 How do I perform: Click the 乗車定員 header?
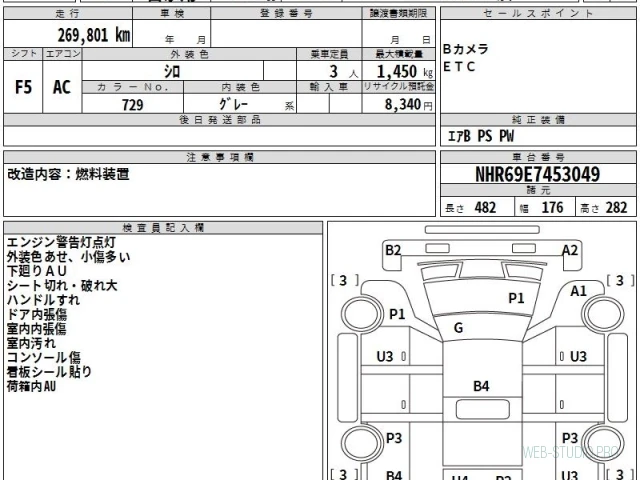click(329, 54)
